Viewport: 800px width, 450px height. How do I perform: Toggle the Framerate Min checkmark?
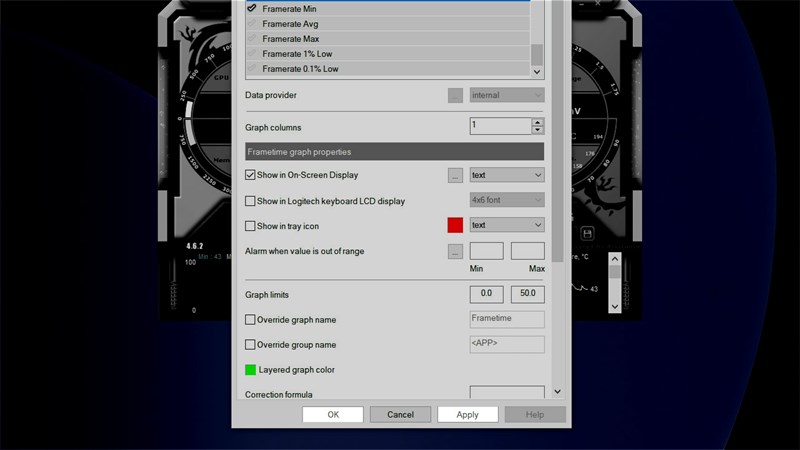point(252,8)
